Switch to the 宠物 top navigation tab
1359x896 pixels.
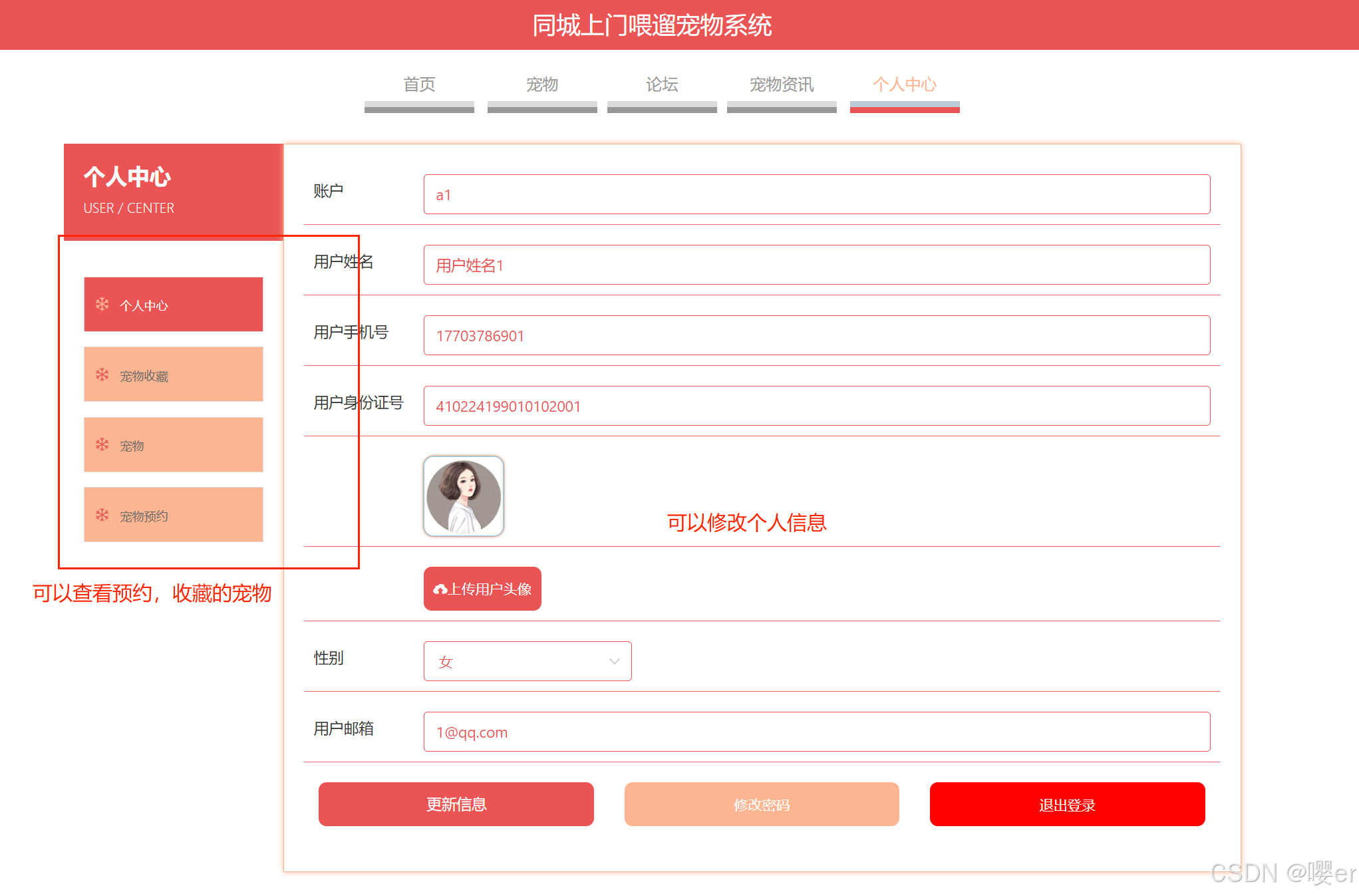coord(541,85)
